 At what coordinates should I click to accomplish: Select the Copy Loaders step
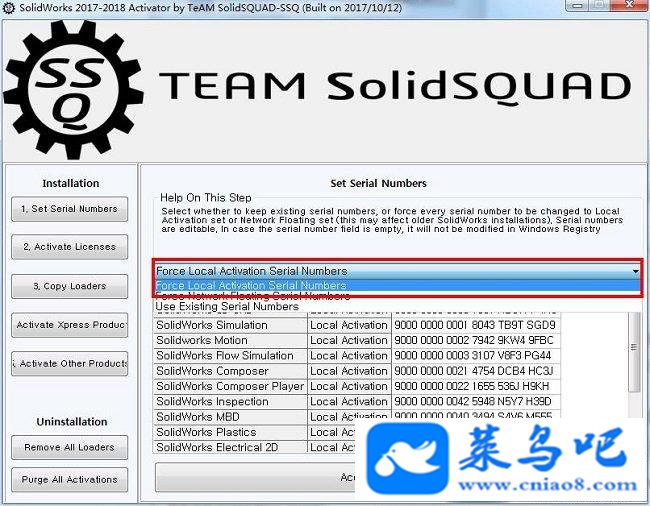[69, 286]
